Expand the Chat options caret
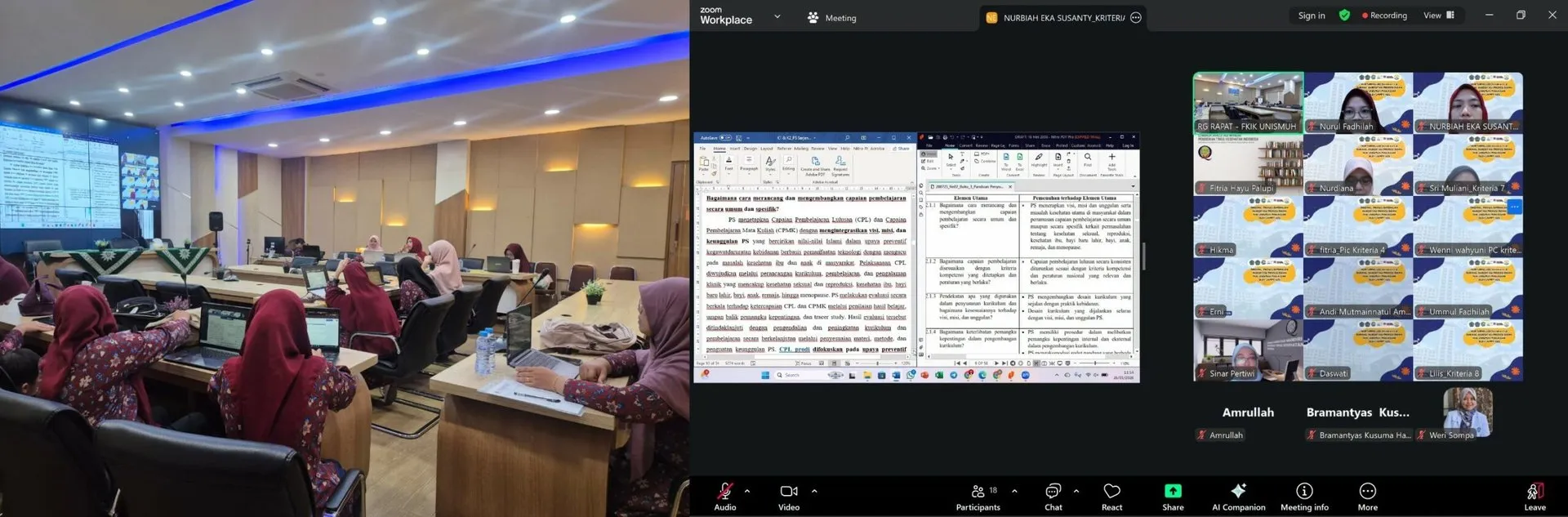This screenshot has width=1568, height=517. tap(1076, 491)
